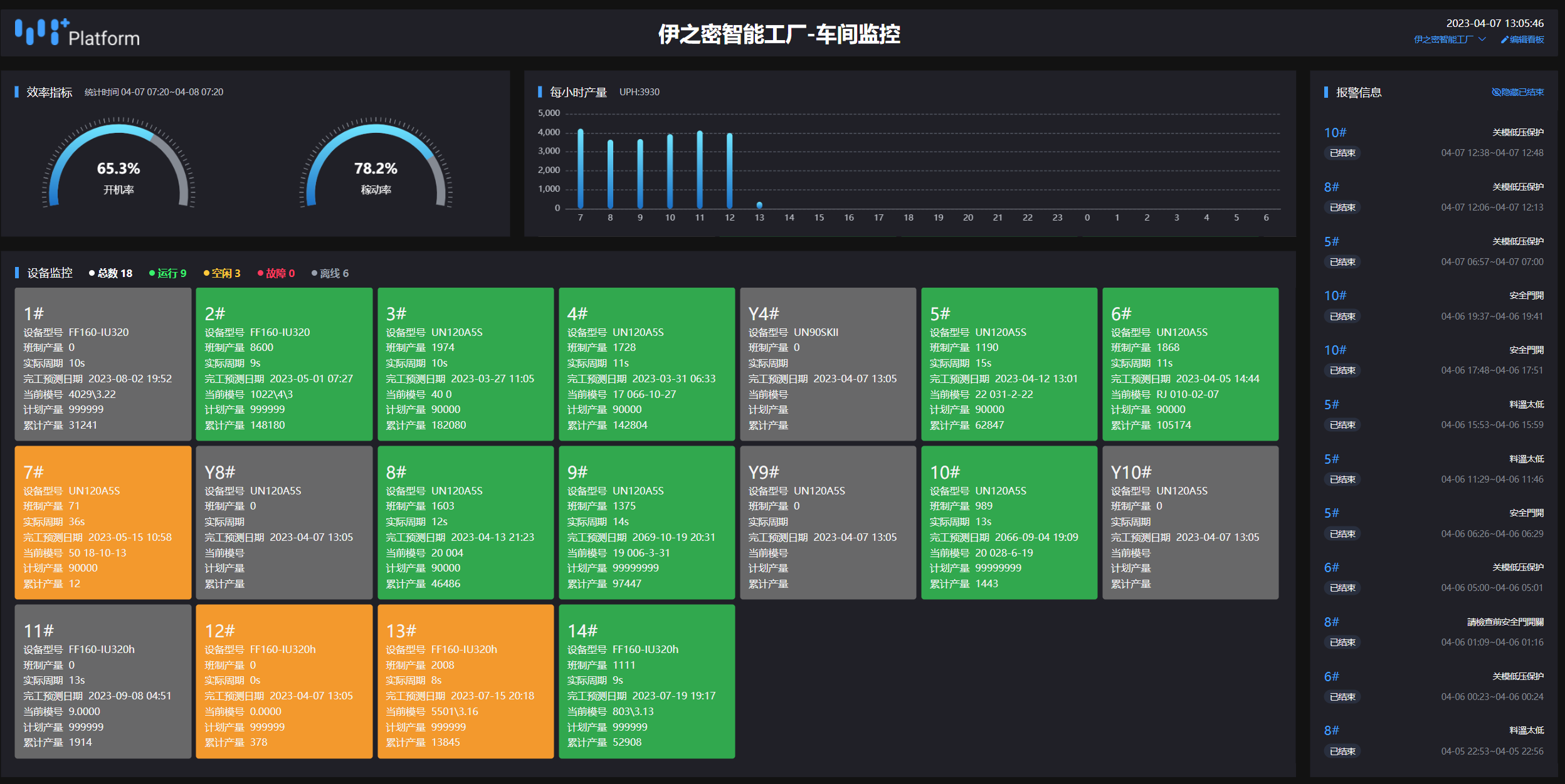
Task: Click the 已结束 badge under first alarm
Action: [1342, 153]
